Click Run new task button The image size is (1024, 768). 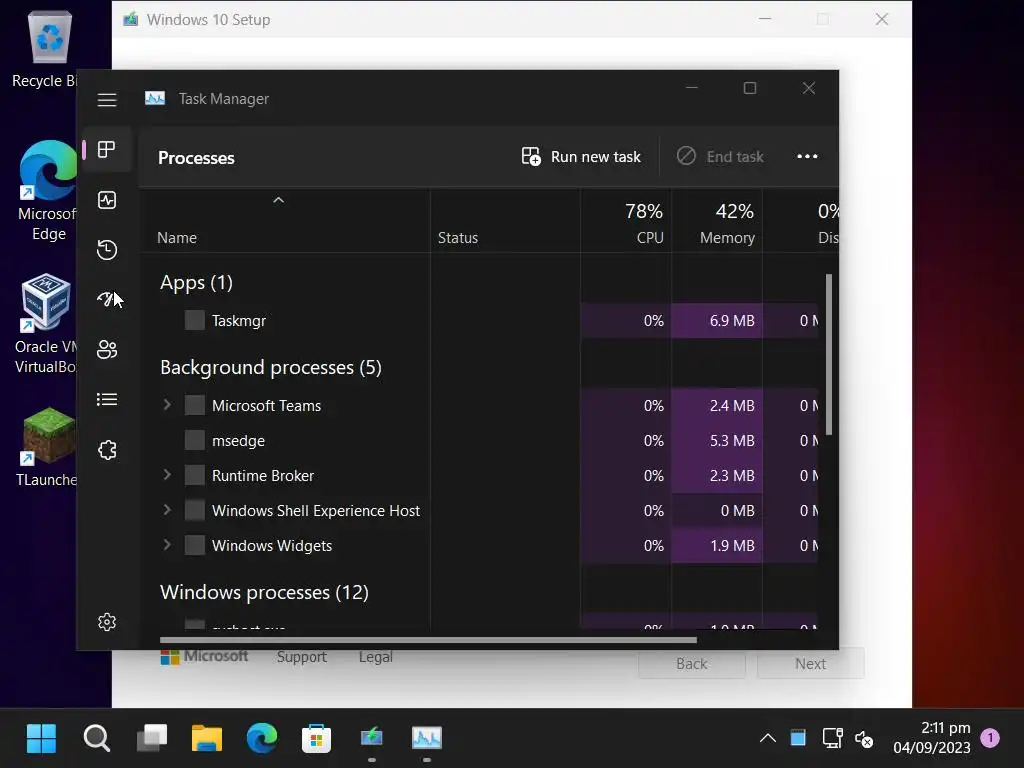click(581, 157)
